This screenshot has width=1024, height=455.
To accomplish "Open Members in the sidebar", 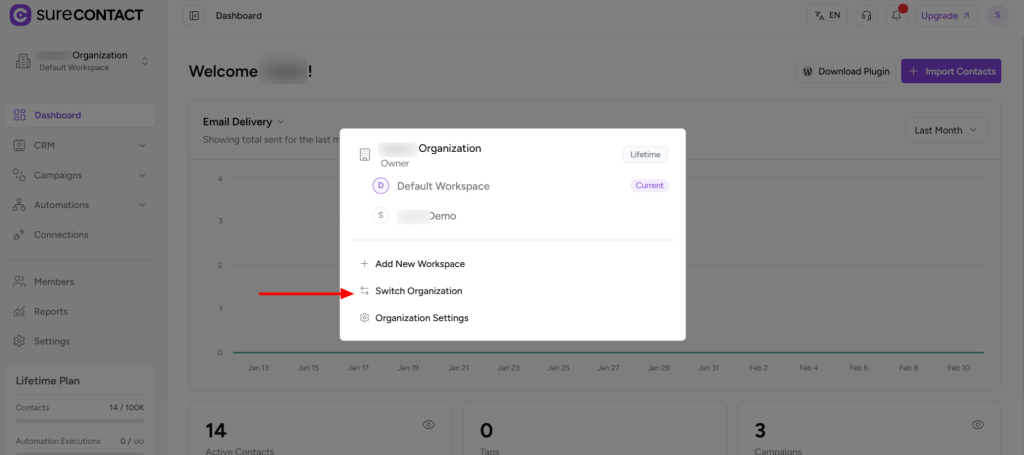I will (80, 281).
